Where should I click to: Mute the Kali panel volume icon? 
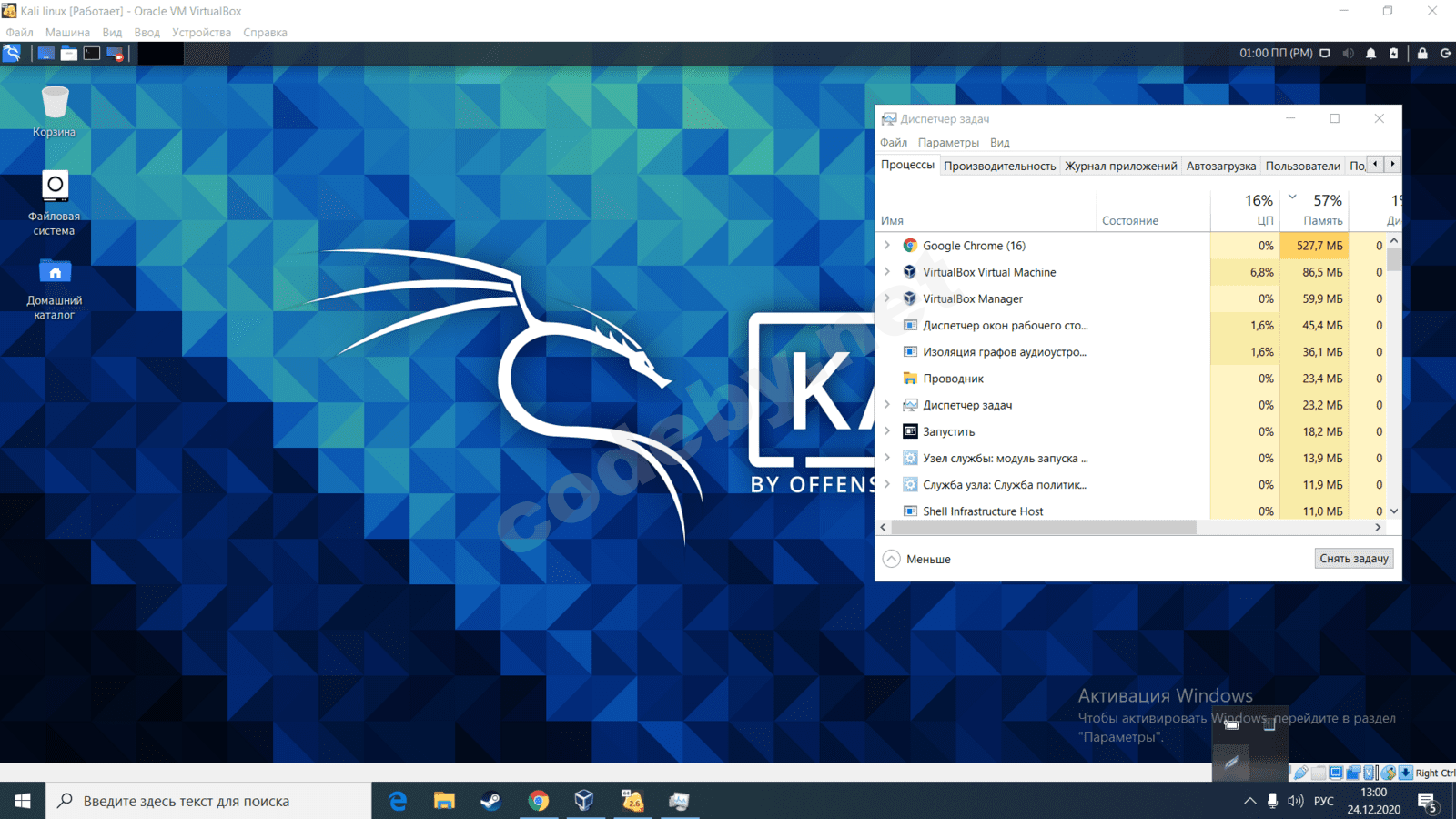tap(1348, 54)
